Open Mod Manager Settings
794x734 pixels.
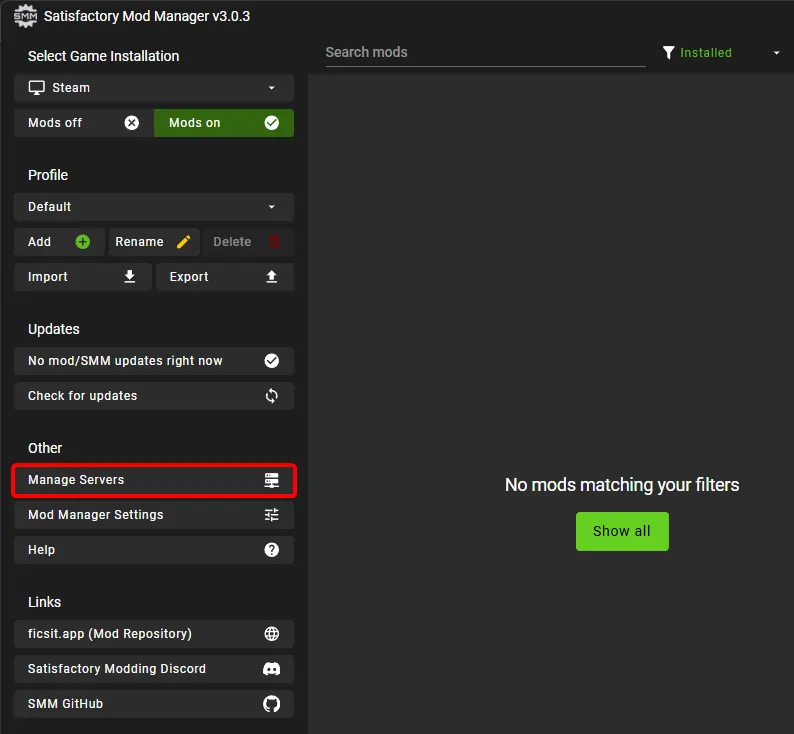click(154, 514)
